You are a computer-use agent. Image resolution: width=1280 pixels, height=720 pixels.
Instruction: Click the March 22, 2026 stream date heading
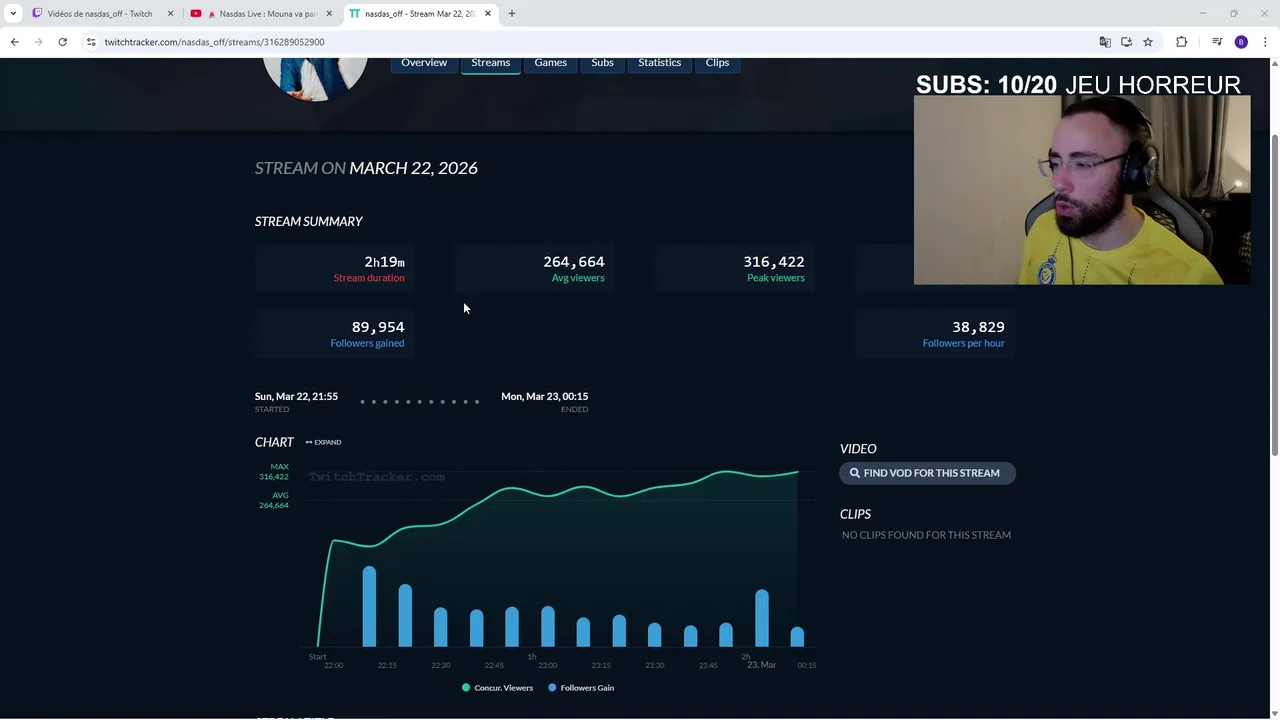tap(413, 168)
